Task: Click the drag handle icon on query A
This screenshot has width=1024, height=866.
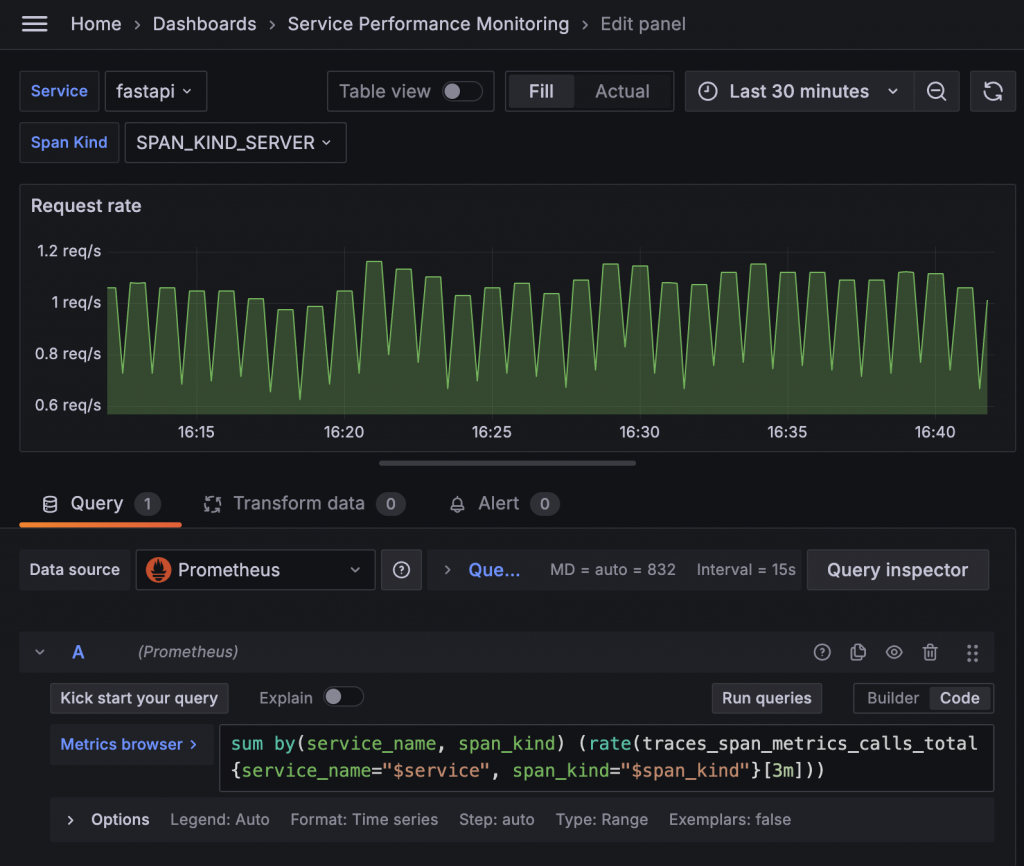Action: [x=972, y=652]
